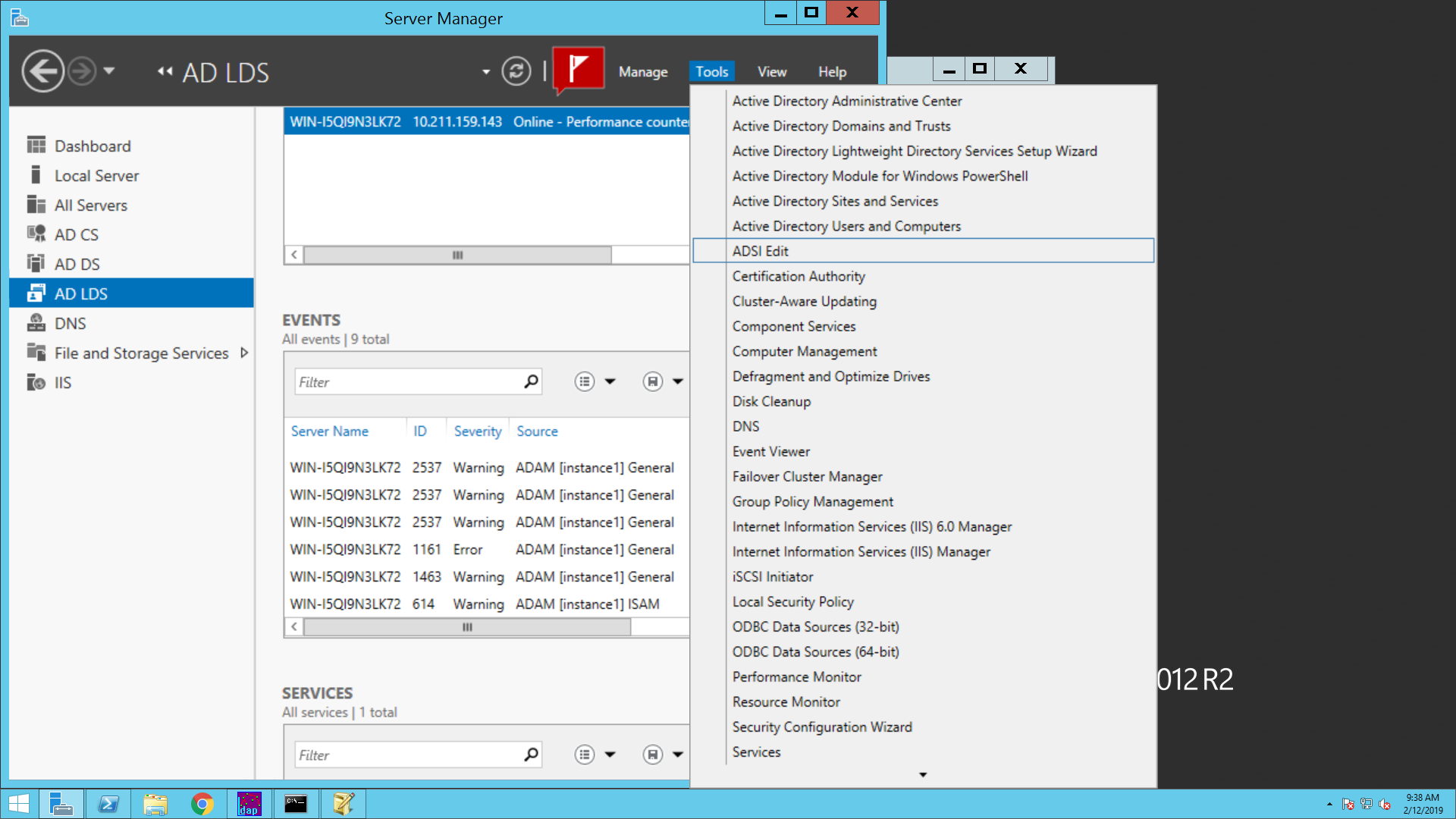
Task: Open Event Viewer from Tools menu
Action: point(770,452)
